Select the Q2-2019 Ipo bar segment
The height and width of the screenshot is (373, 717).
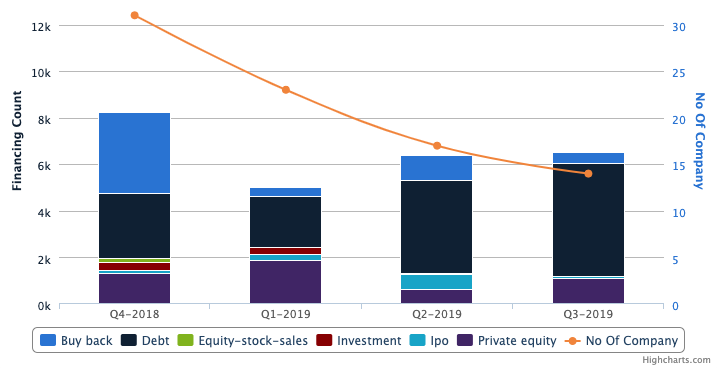(437, 282)
